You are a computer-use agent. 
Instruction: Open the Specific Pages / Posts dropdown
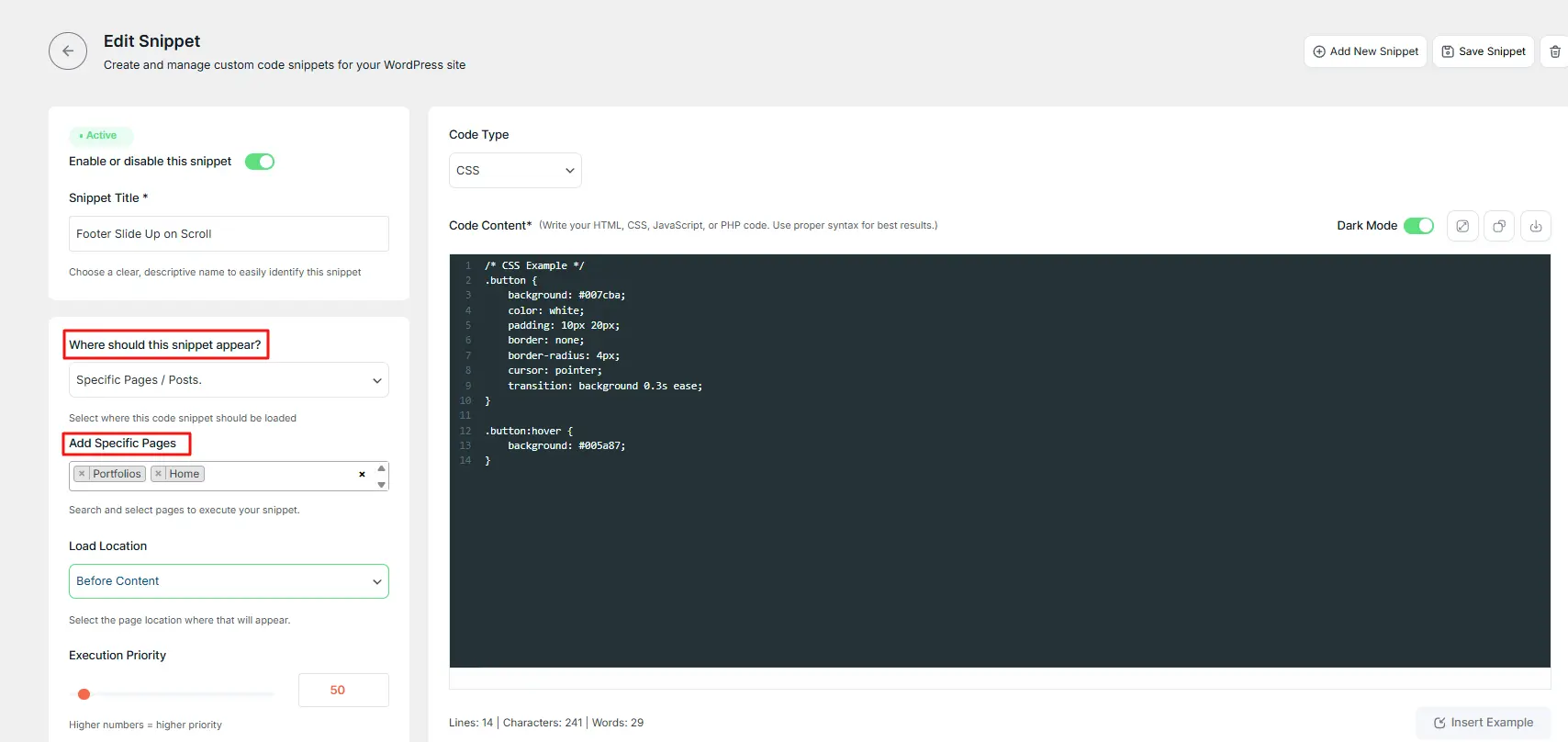tap(229, 380)
